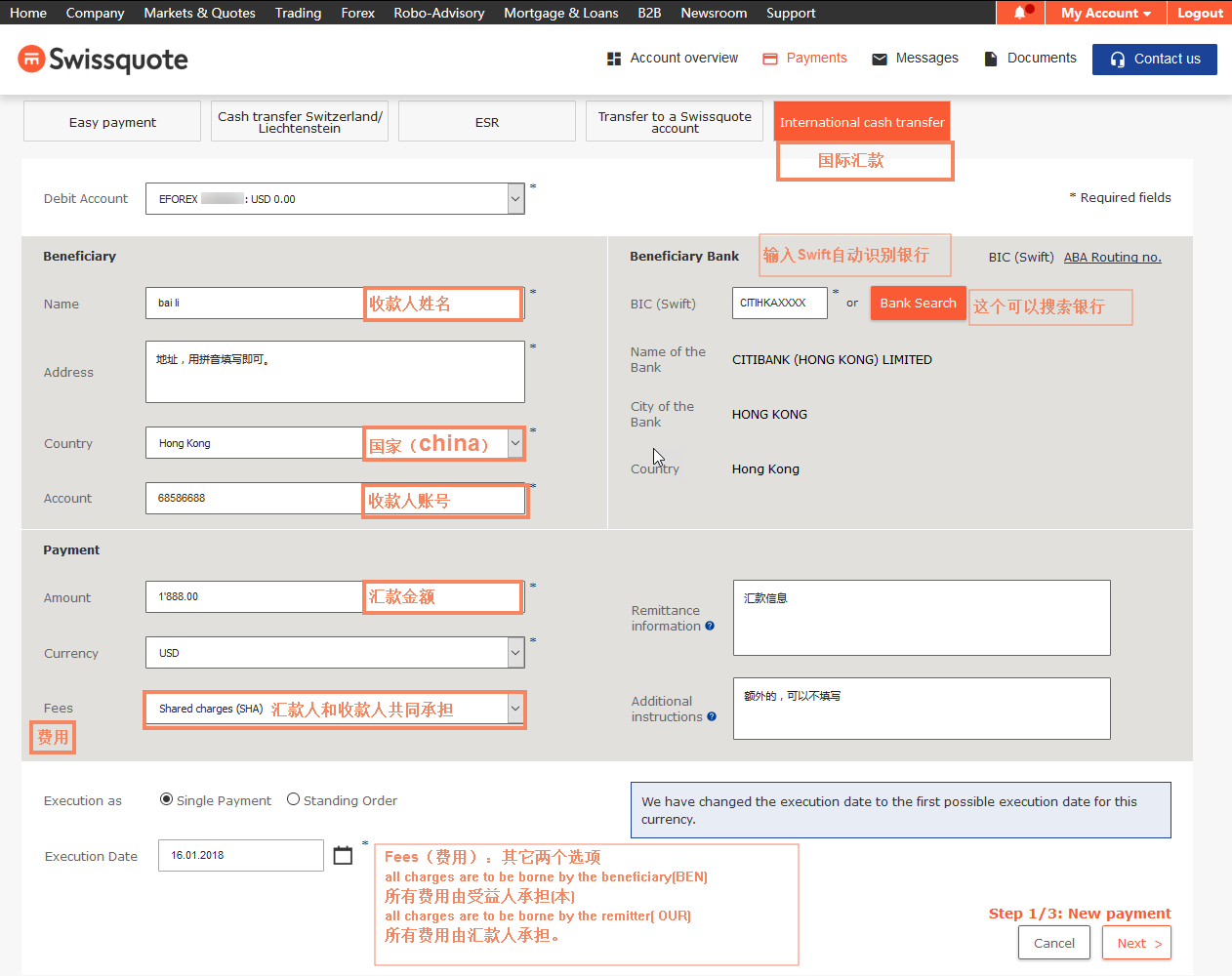Open the Trading menu item
The width and height of the screenshot is (1232, 976).
(x=298, y=13)
